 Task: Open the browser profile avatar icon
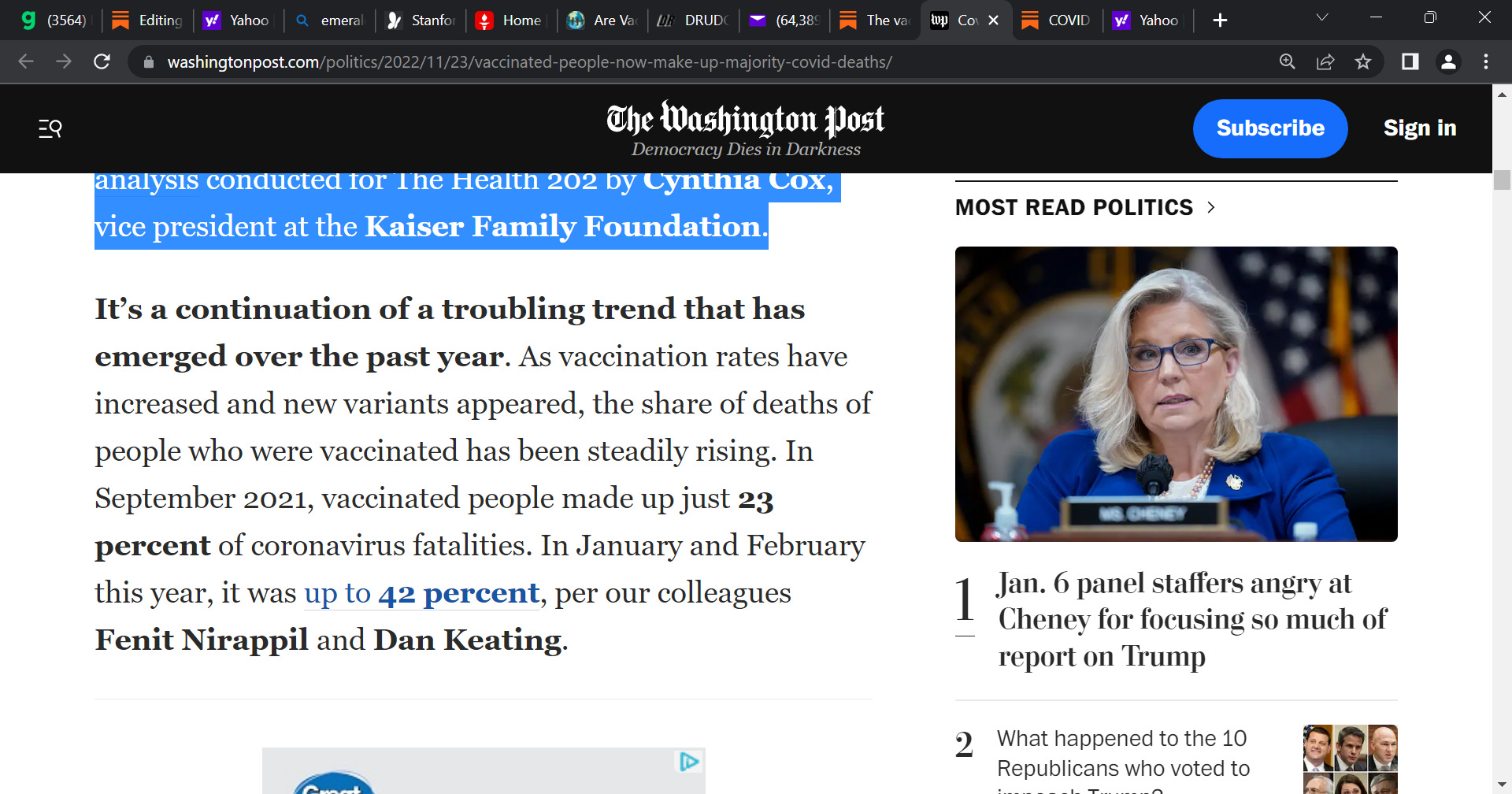(1447, 61)
